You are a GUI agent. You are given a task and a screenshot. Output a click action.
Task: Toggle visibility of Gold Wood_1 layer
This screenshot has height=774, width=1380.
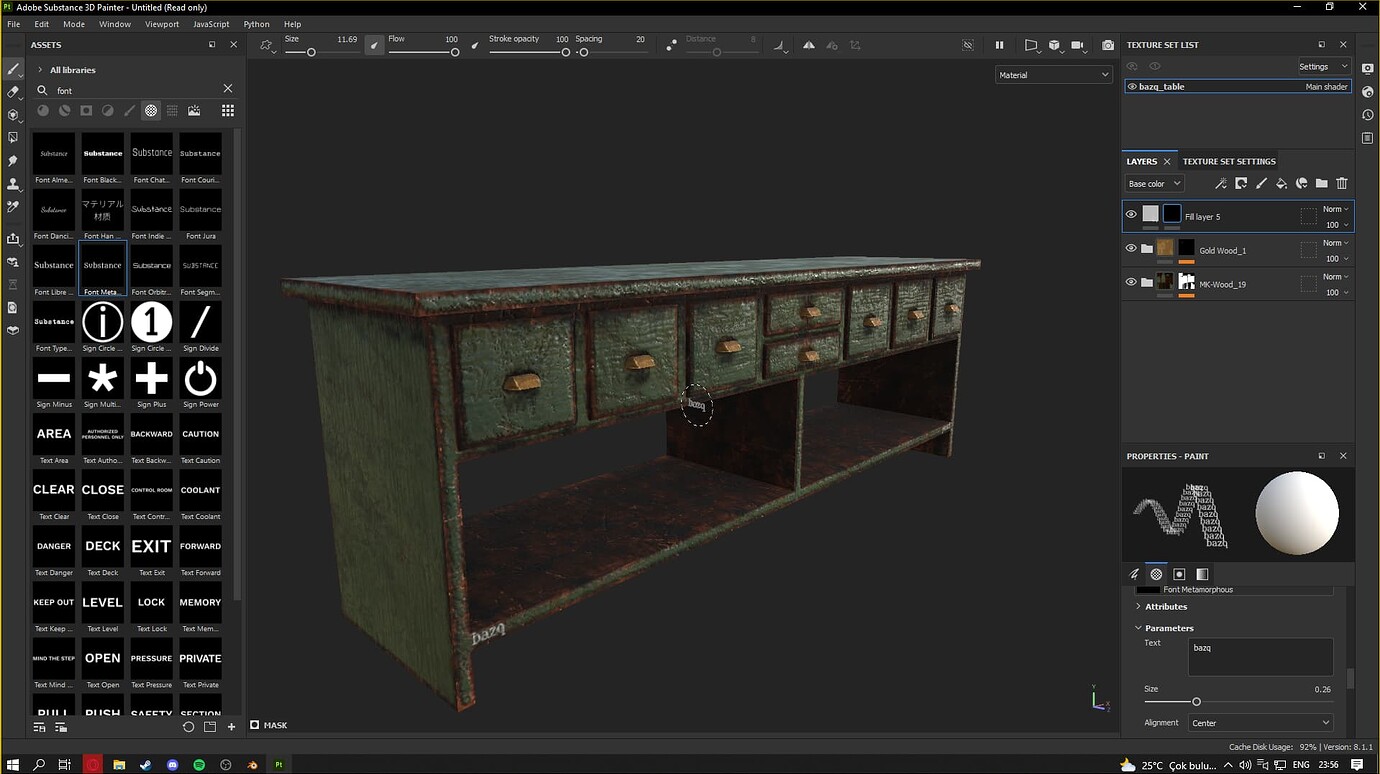pyautogui.click(x=1131, y=248)
